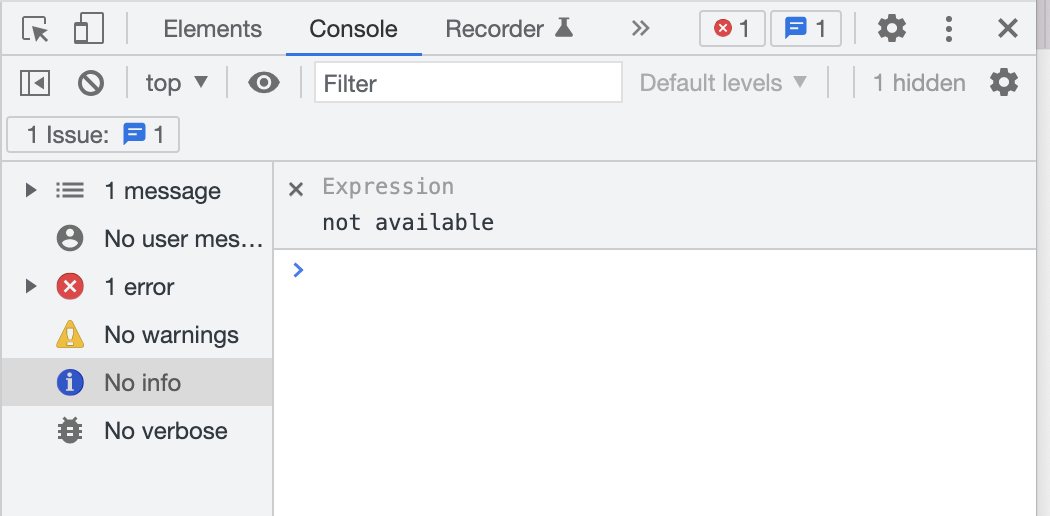Open DevTools settings gear in top bar
Image resolution: width=1050 pixels, height=516 pixels.
tap(891, 29)
